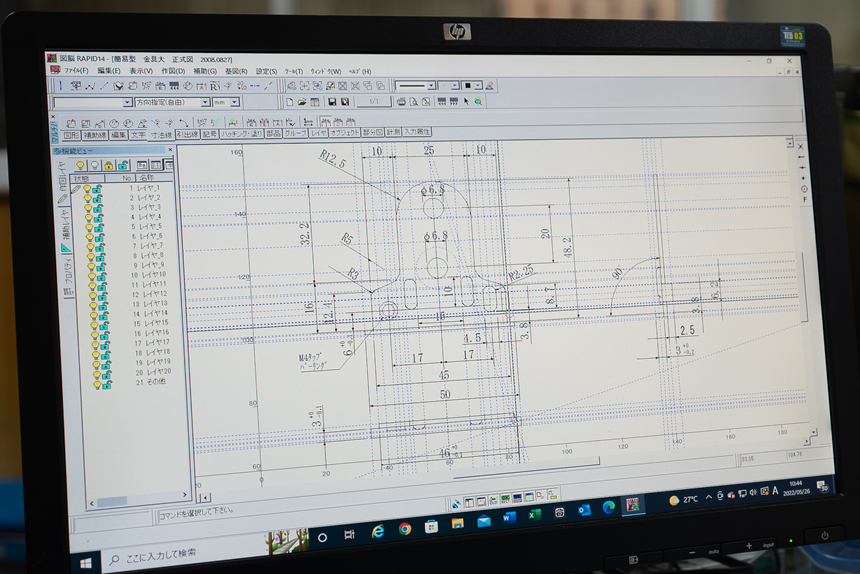Click the unlit bulb hide-all-layers button

tap(95, 166)
